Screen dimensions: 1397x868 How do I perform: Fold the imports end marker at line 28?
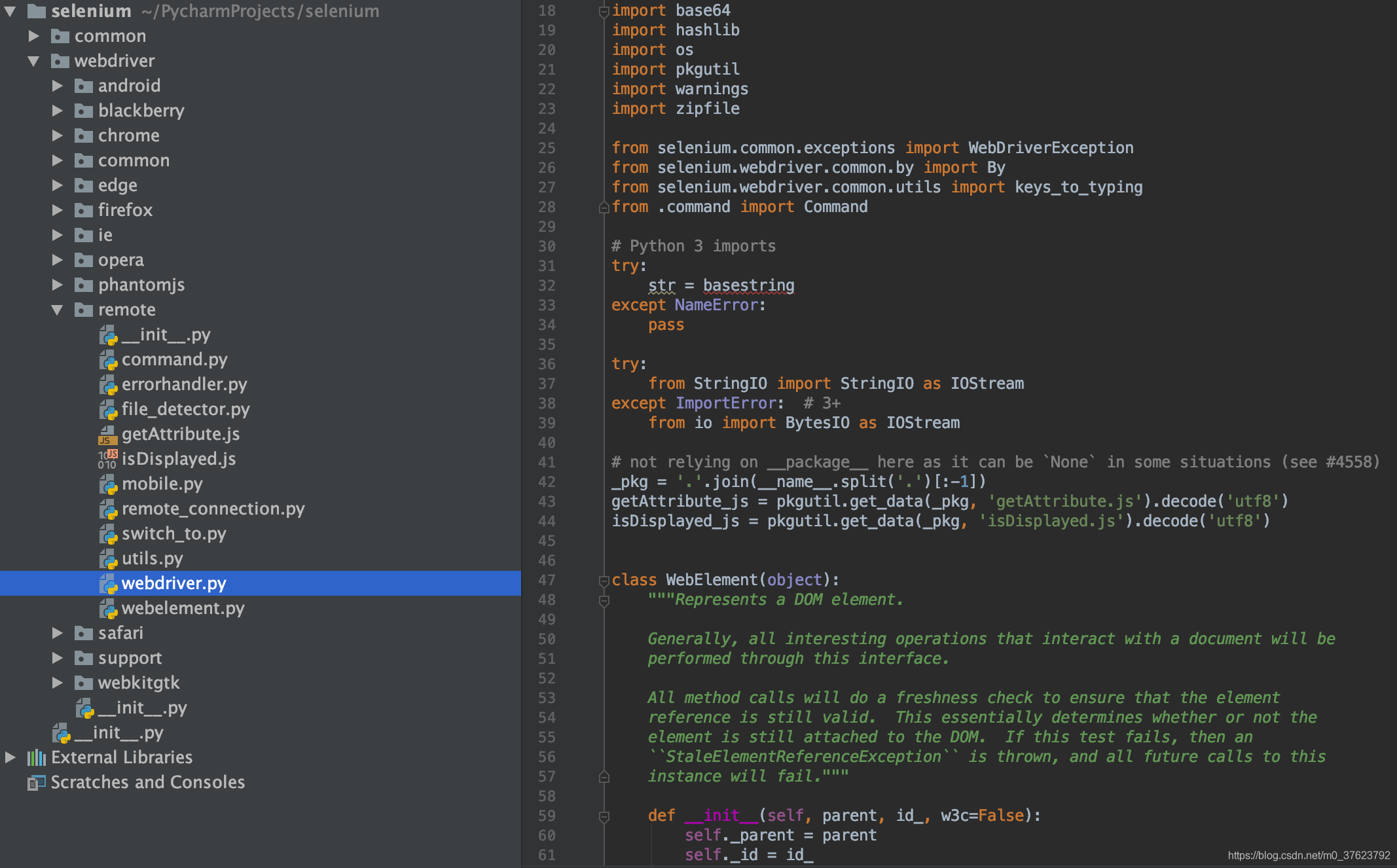604,208
